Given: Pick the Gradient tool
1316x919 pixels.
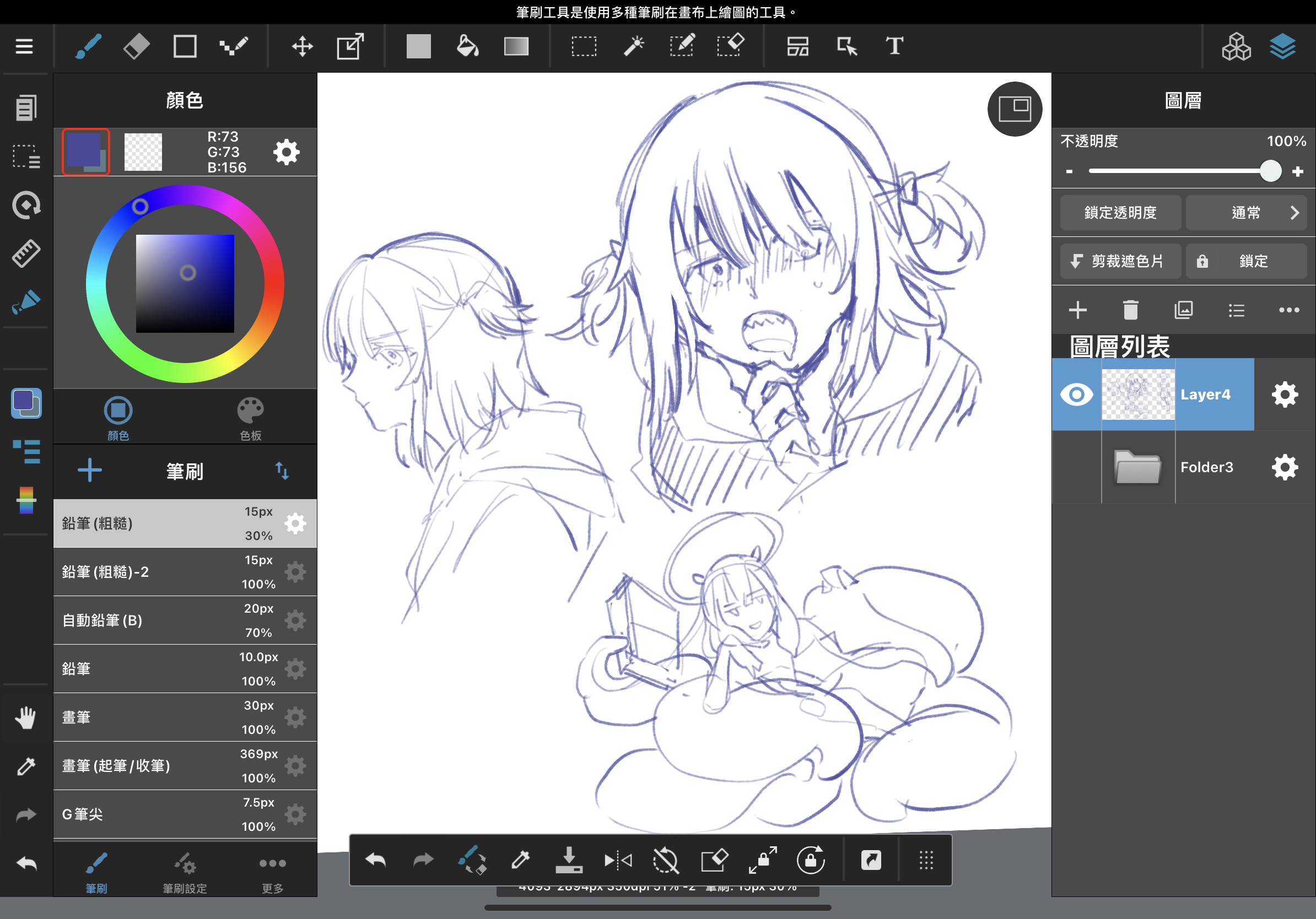Looking at the screenshot, I should (516, 46).
